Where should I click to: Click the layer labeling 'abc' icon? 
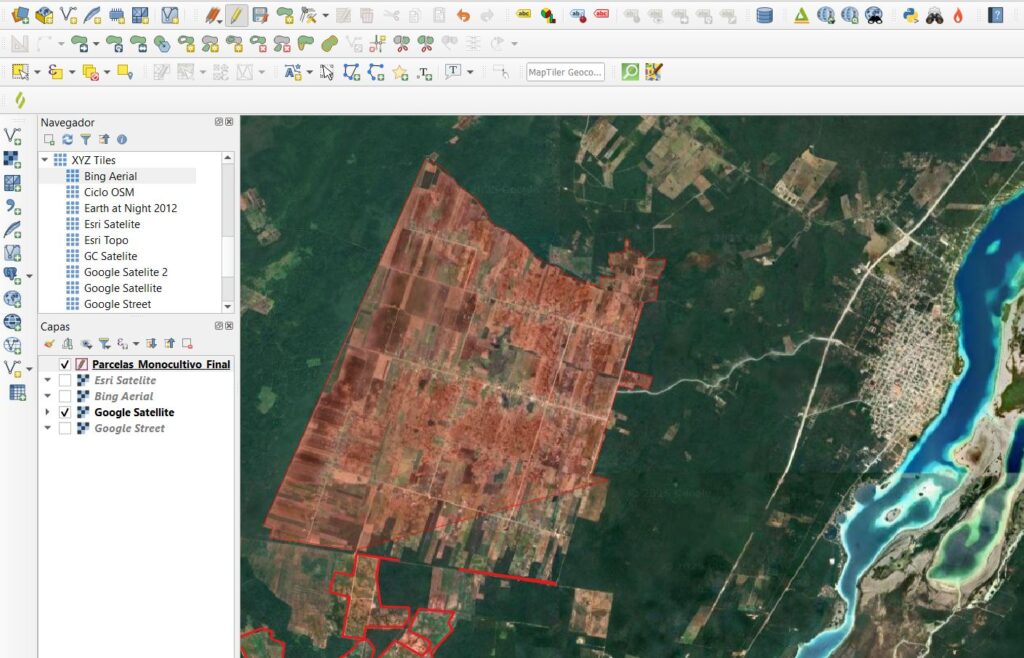coord(524,15)
